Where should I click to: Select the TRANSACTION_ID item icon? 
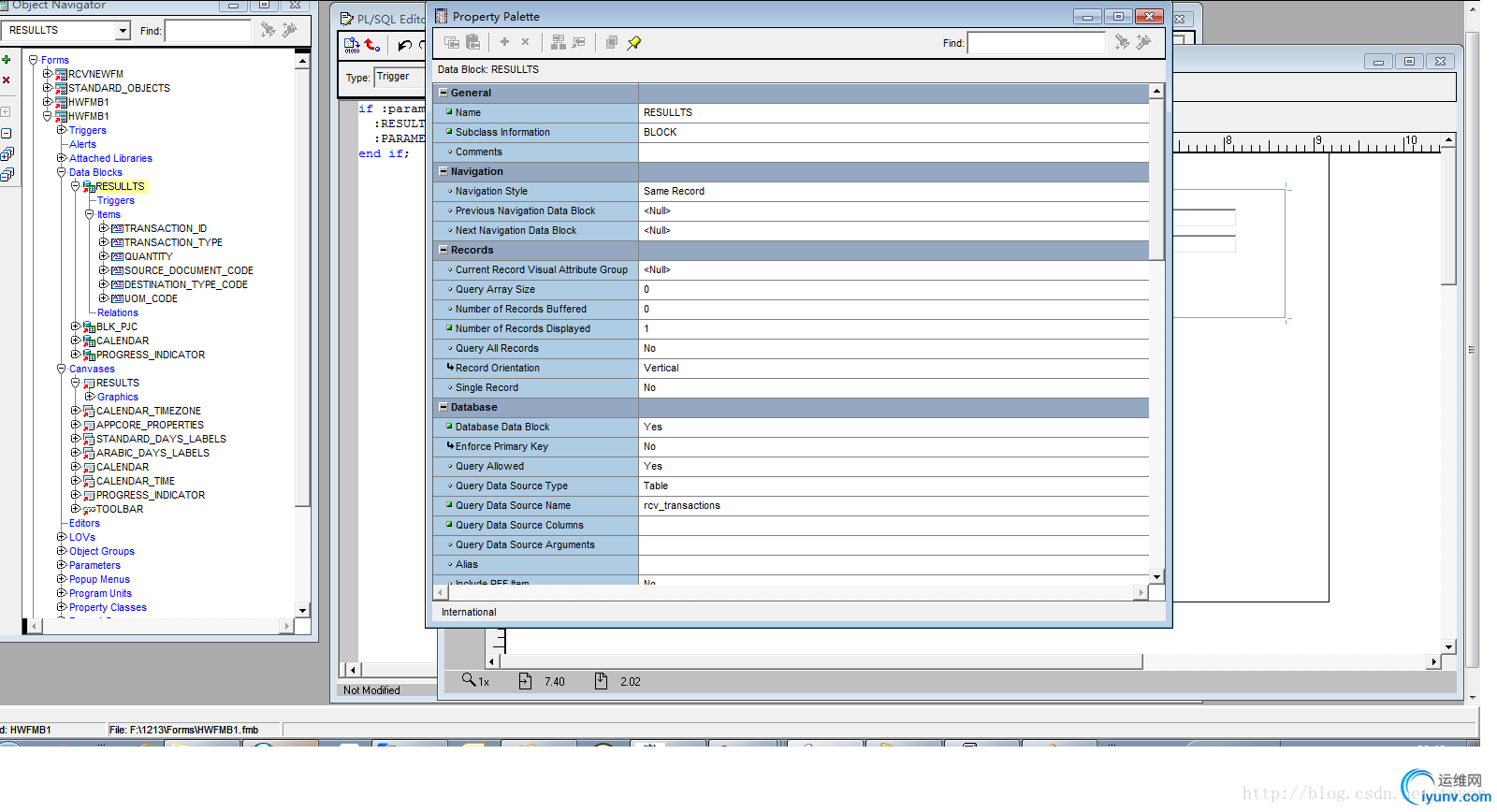coord(117,228)
